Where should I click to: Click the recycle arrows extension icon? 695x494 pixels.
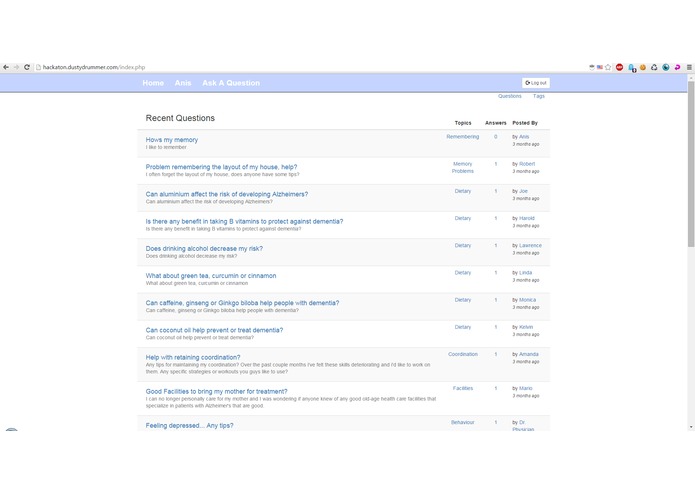pyautogui.click(x=654, y=67)
